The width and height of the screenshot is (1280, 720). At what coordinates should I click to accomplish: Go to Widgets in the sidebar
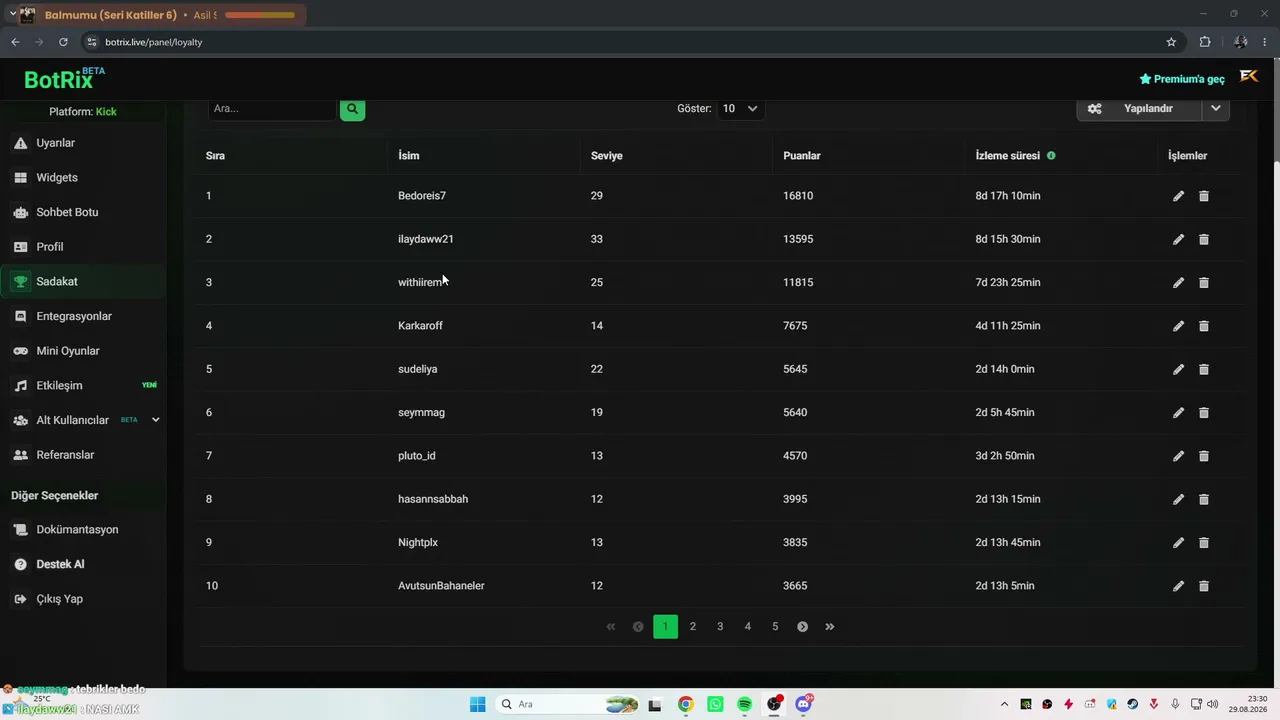coord(84,178)
